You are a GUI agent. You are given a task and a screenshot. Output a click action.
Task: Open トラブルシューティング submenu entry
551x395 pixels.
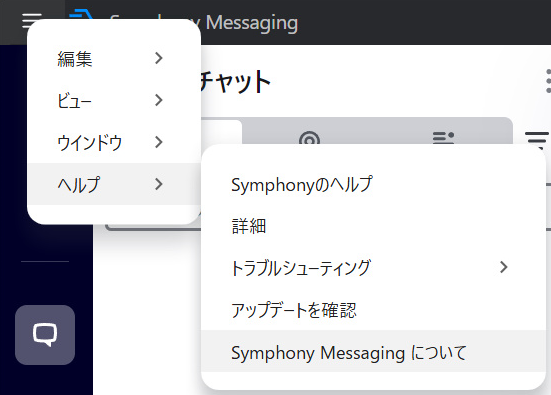coord(374,268)
